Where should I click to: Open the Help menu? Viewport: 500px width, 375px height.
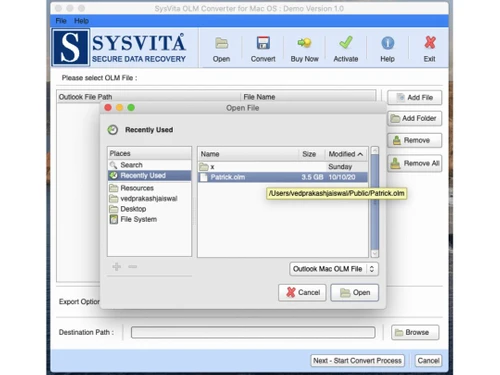click(x=81, y=21)
